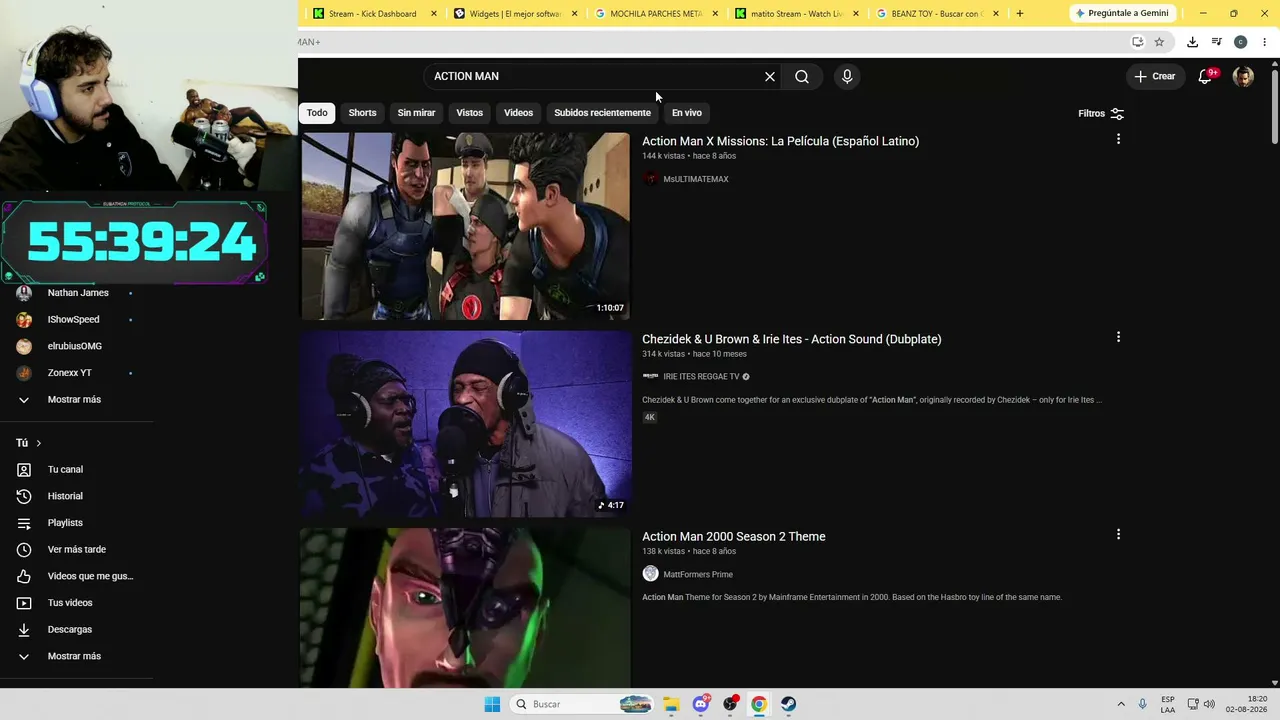Expand the Tú section chevron
Viewport: 1280px width, 720px height.
pos(39,443)
